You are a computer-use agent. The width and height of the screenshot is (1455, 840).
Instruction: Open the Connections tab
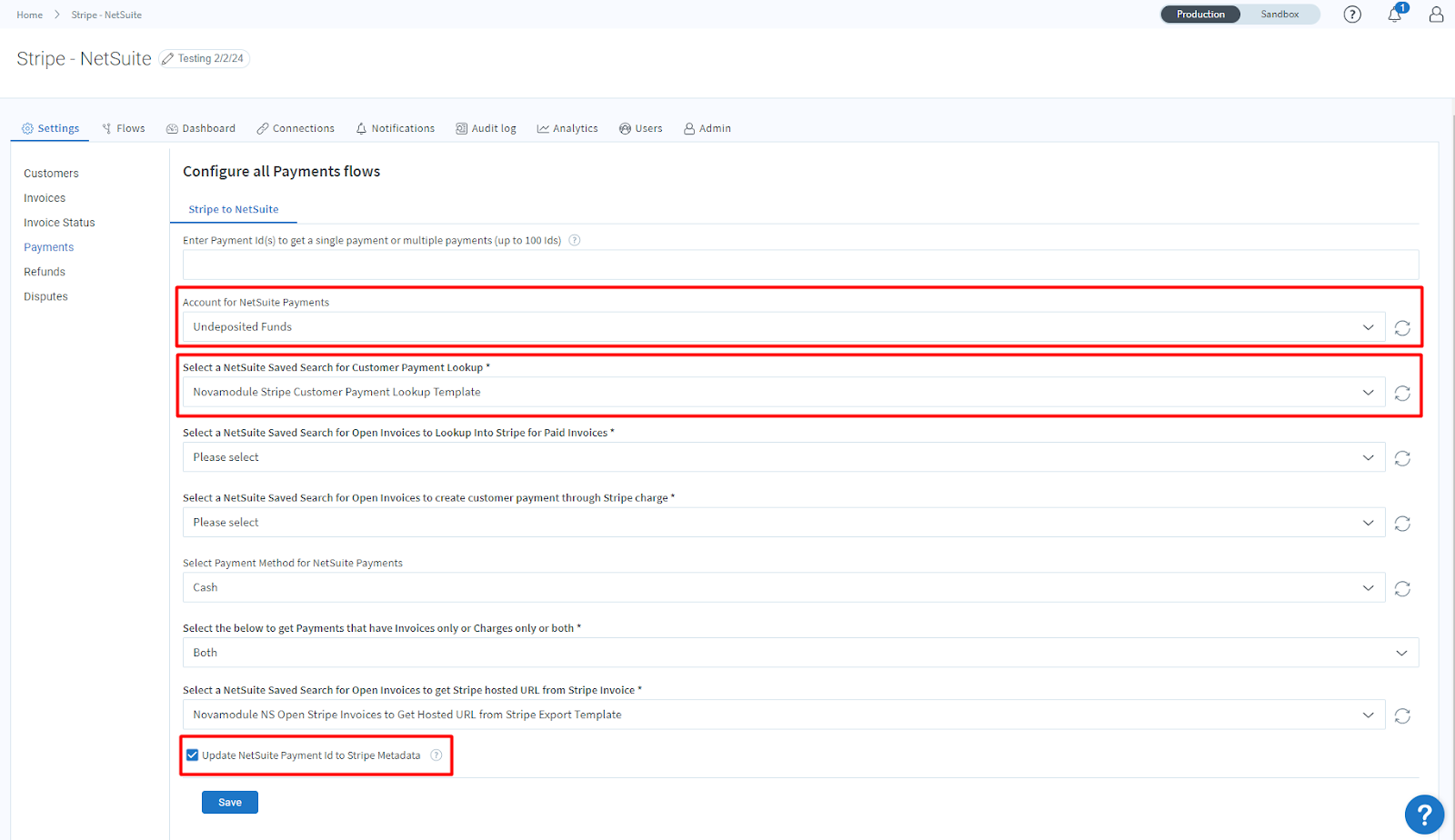pyautogui.click(x=296, y=129)
